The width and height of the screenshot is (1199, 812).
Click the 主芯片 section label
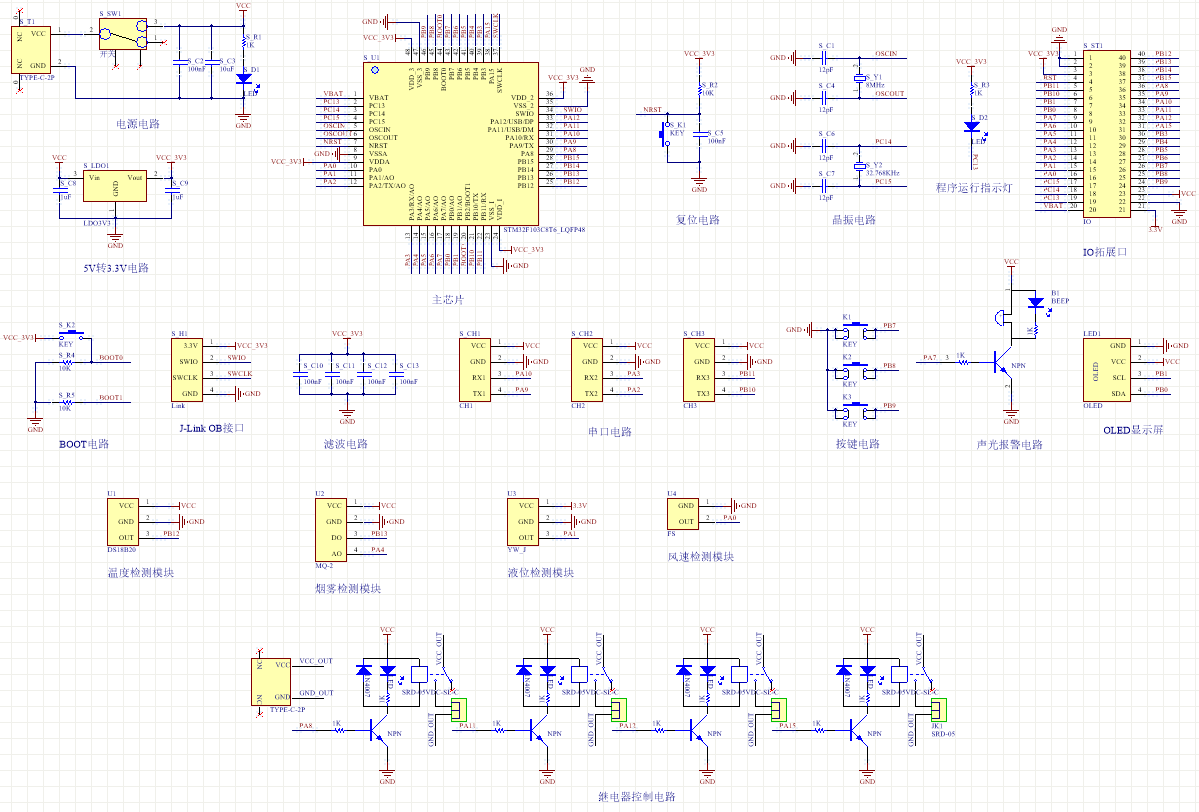448,300
